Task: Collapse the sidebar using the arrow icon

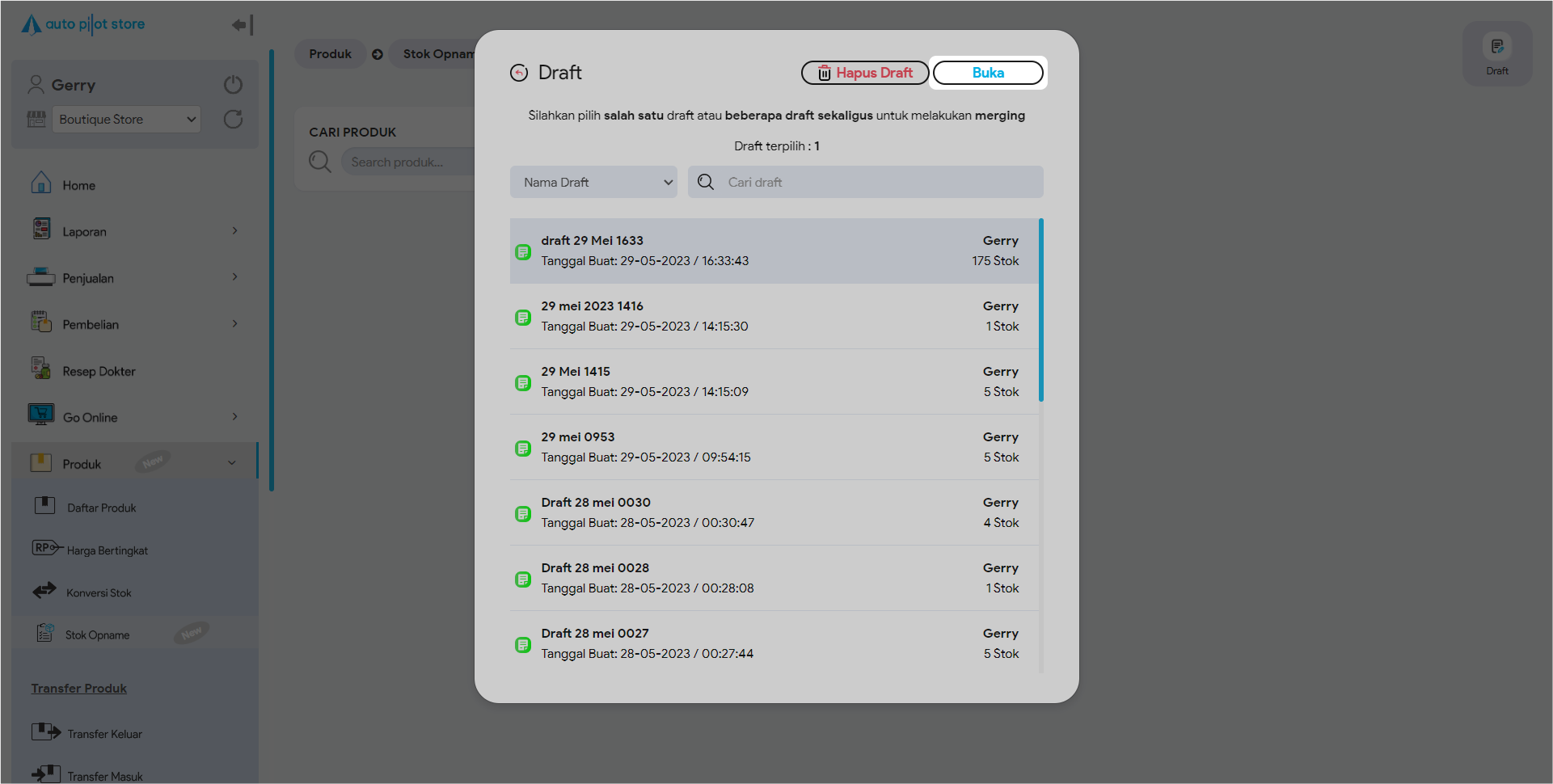Action: 242,25
